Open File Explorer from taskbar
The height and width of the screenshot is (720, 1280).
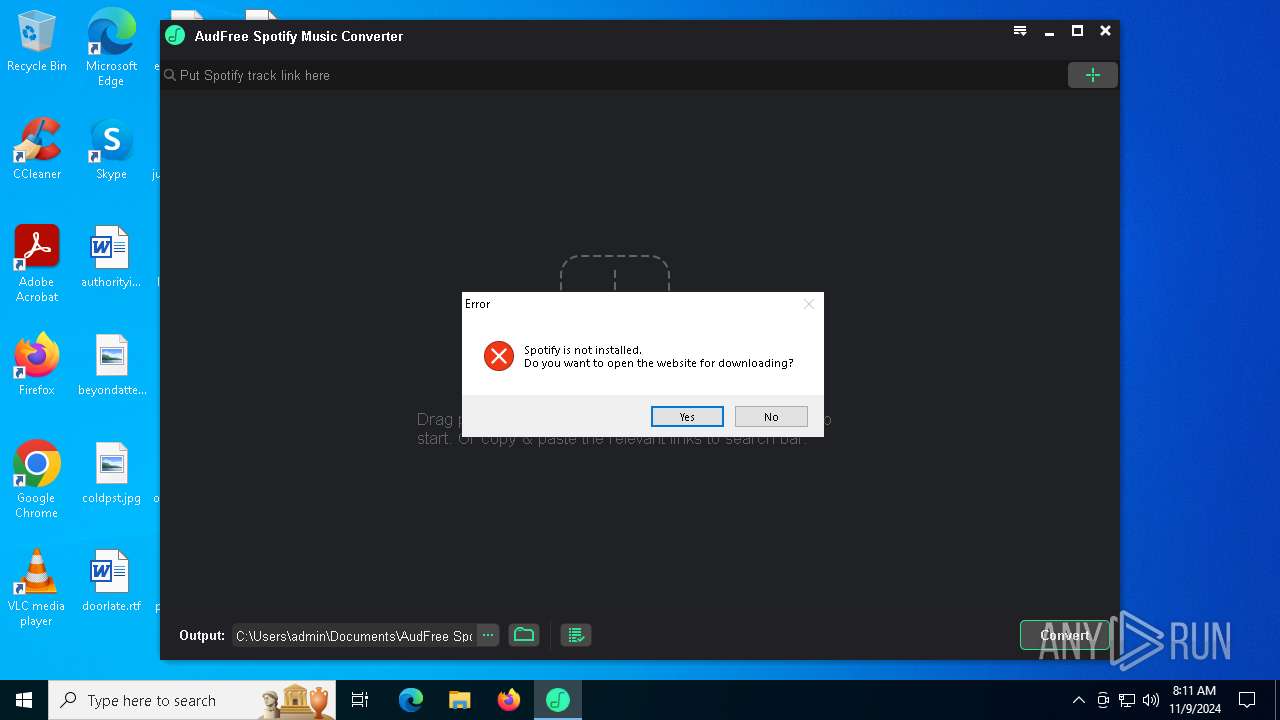tap(460, 700)
